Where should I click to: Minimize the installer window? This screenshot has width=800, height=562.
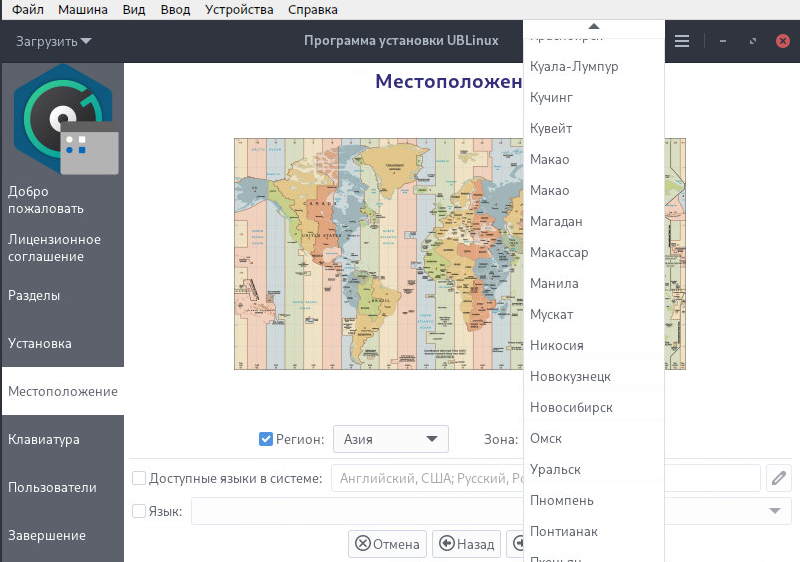[722, 41]
